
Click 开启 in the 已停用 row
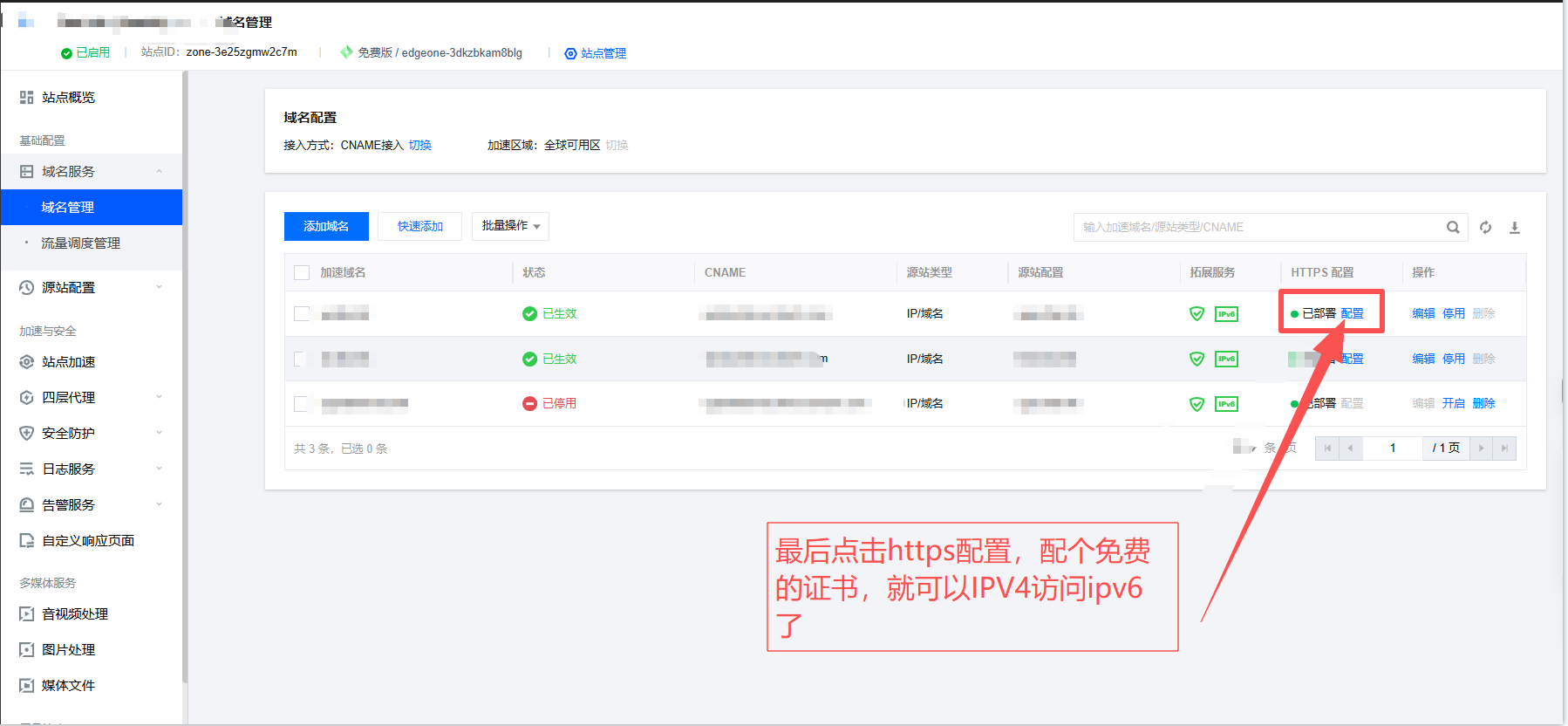[x=1454, y=403]
